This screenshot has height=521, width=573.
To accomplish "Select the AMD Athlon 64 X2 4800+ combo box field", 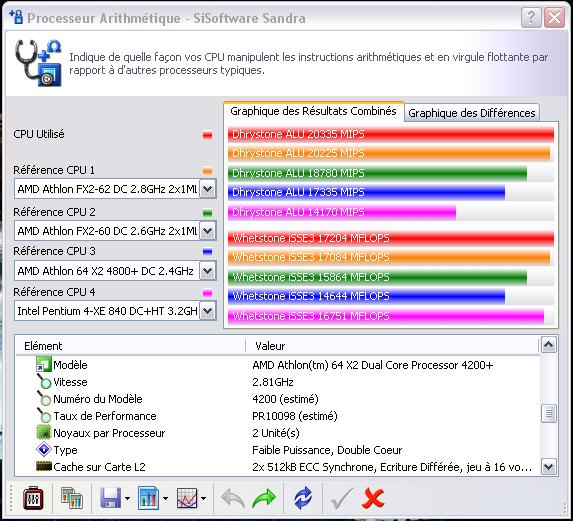I will click(x=115, y=271).
